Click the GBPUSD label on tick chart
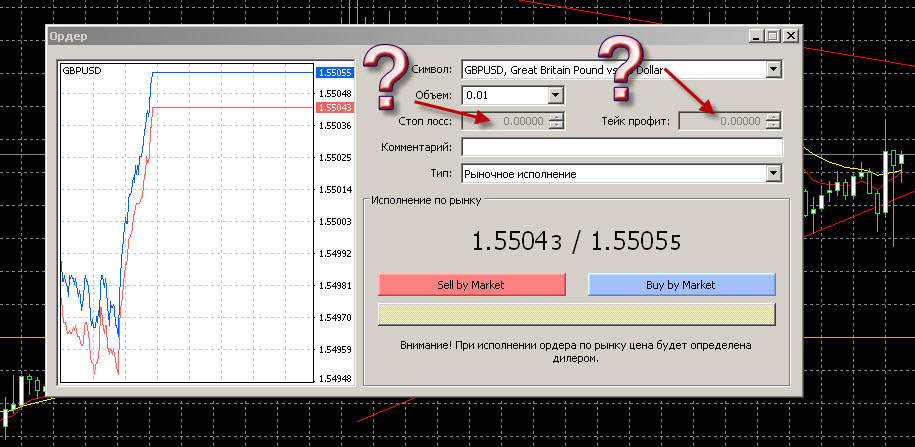Screen dimensions: 915x447 click(x=81, y=70)
